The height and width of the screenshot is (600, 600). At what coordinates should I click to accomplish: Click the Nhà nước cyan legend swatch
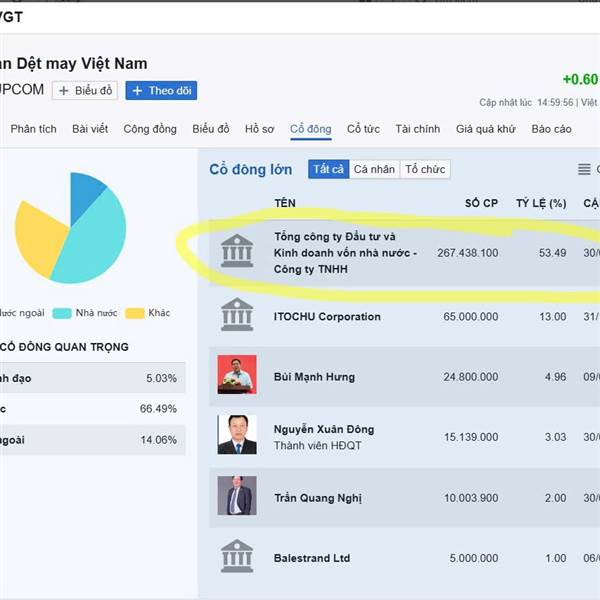[62, 313]
